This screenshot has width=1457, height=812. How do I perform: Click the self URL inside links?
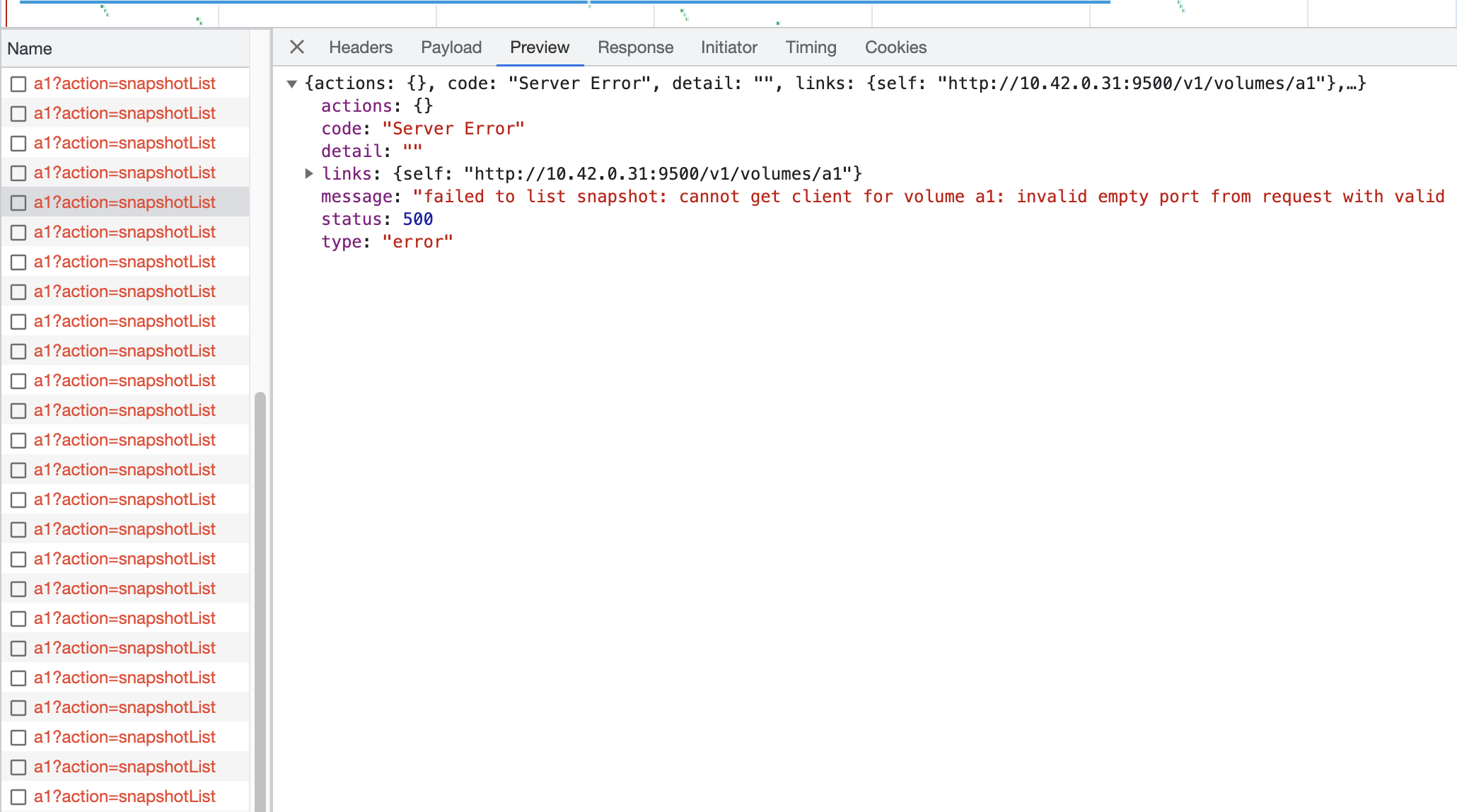(661, 173)
